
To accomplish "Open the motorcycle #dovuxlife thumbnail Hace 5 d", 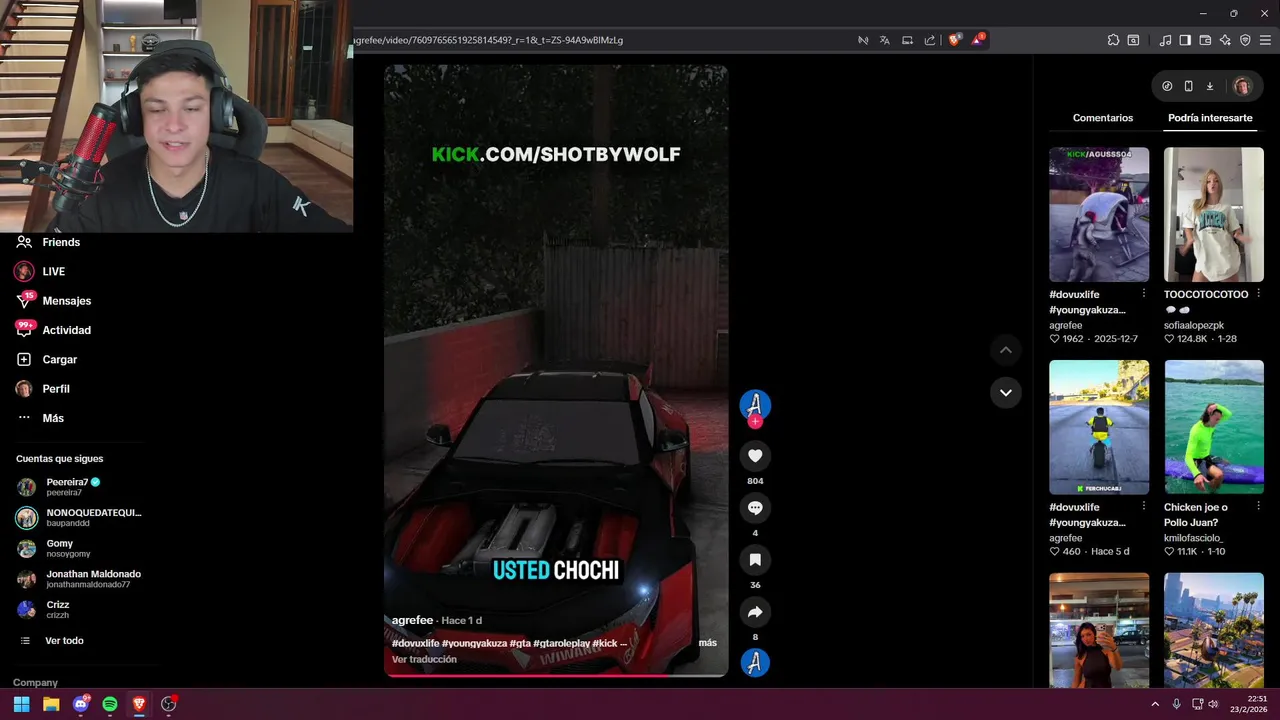I will (x=1099, y=427).
